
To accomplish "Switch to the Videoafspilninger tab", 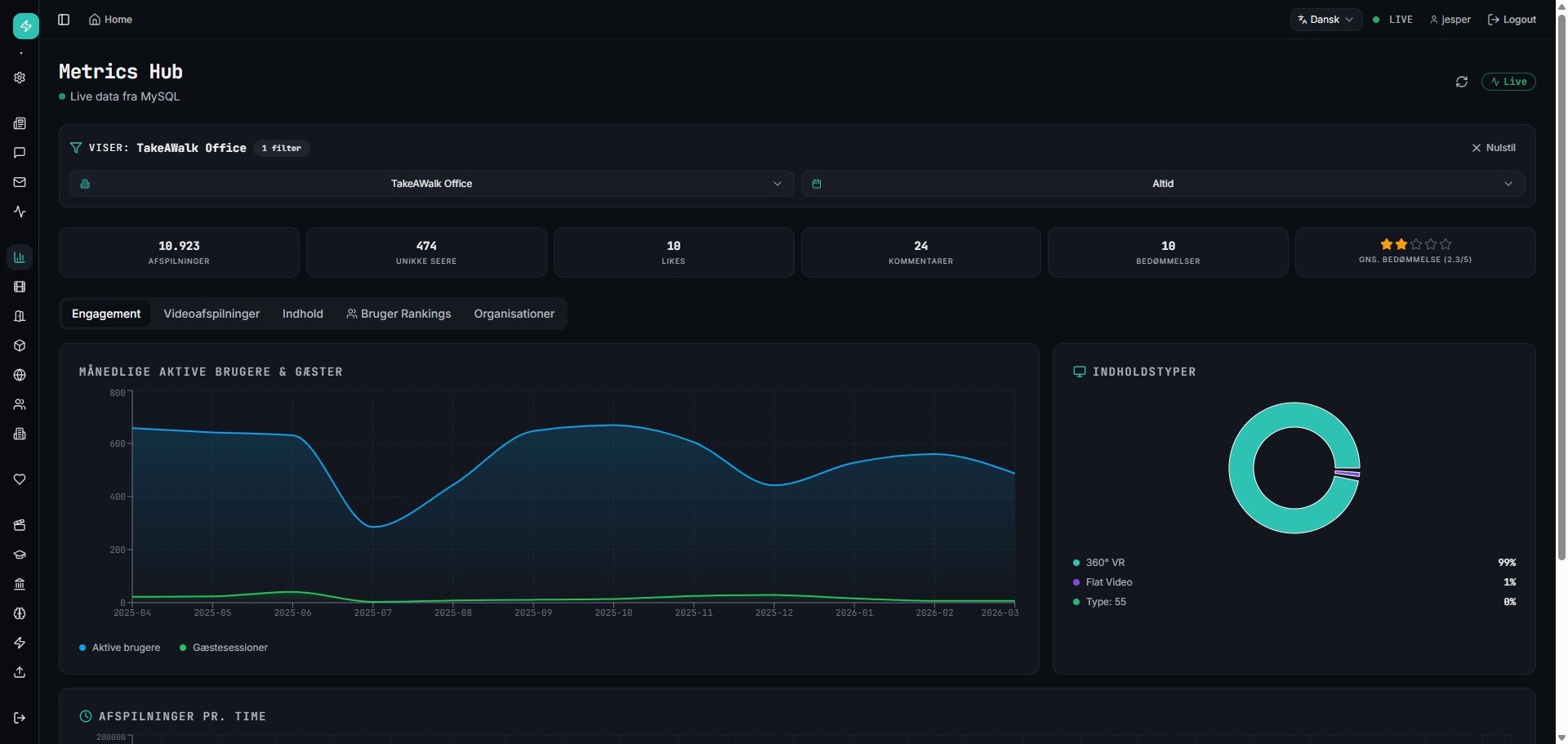I will tap(212, 314).
